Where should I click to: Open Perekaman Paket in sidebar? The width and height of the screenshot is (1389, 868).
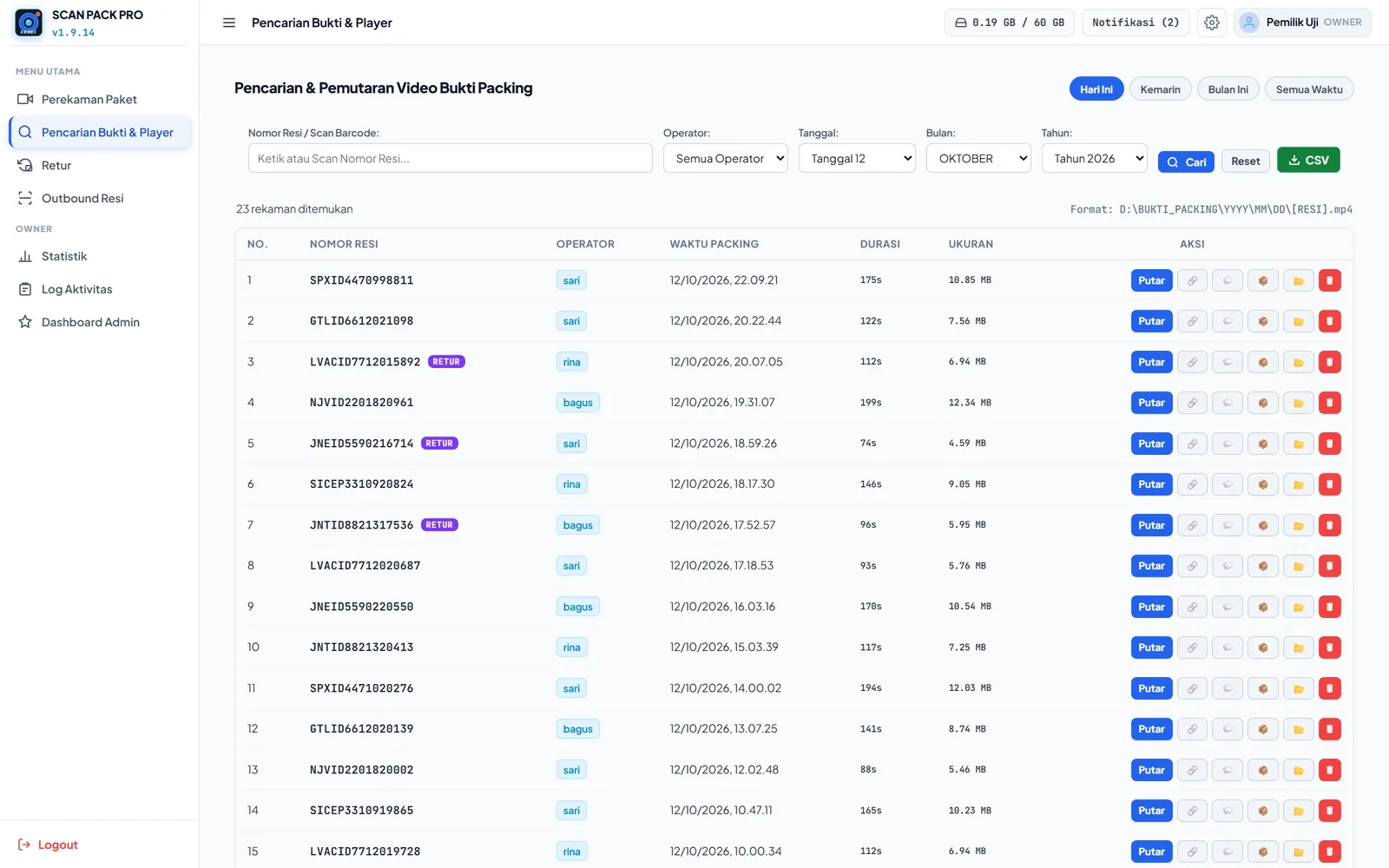pyautogui.click(x=99, y=99)
